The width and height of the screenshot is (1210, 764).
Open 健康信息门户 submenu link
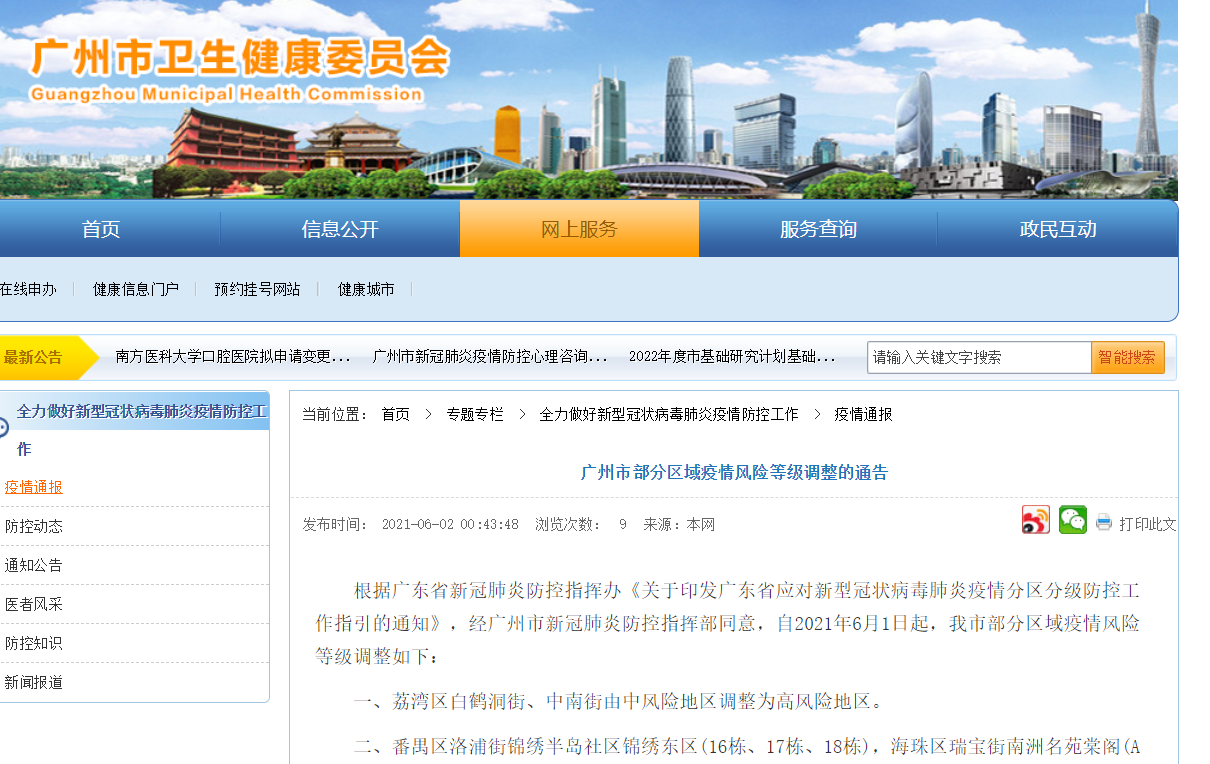click(136, 289)
